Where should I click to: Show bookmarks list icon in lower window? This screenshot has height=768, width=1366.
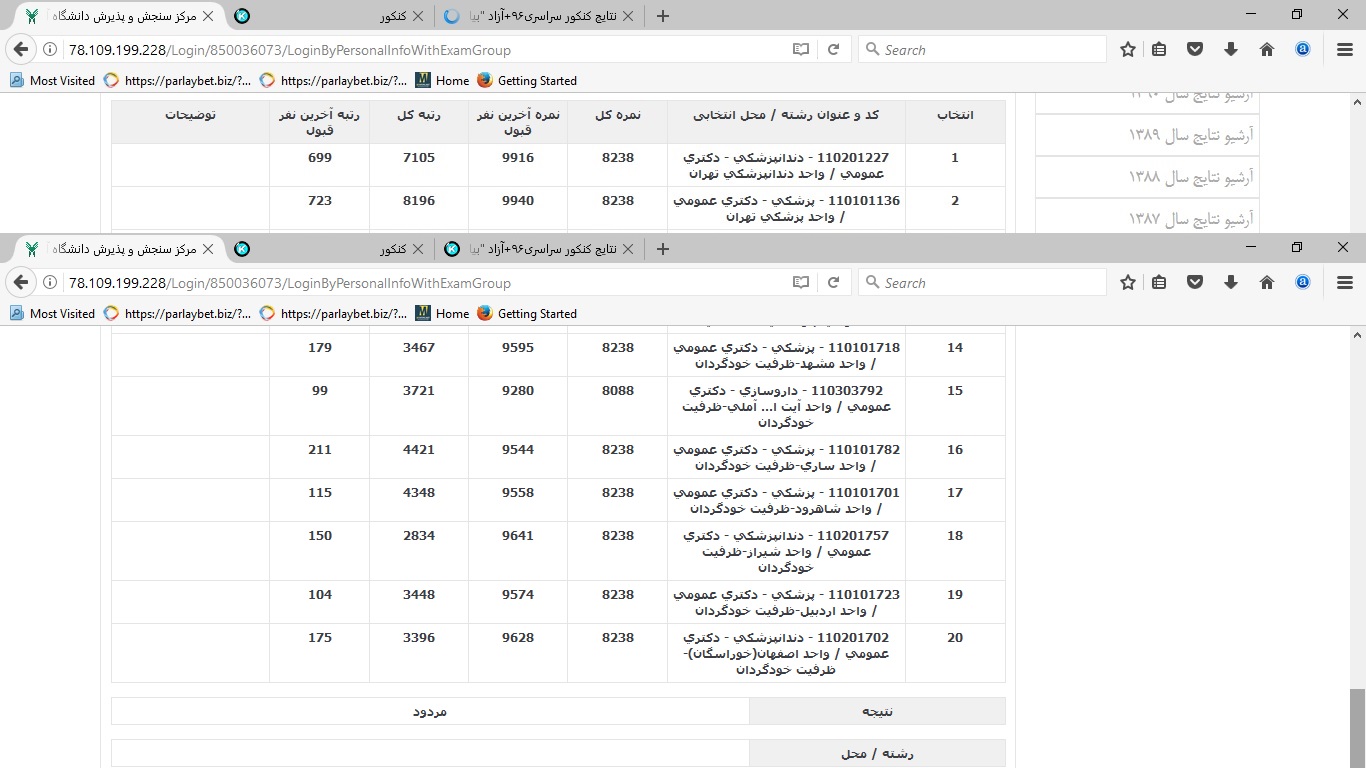click(1159, 282)
